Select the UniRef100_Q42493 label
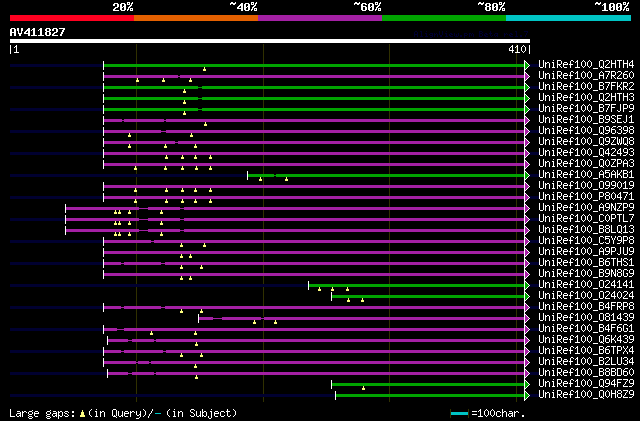Image resolution: width=640 pixels, height=421 pixels. coord(586,152)
